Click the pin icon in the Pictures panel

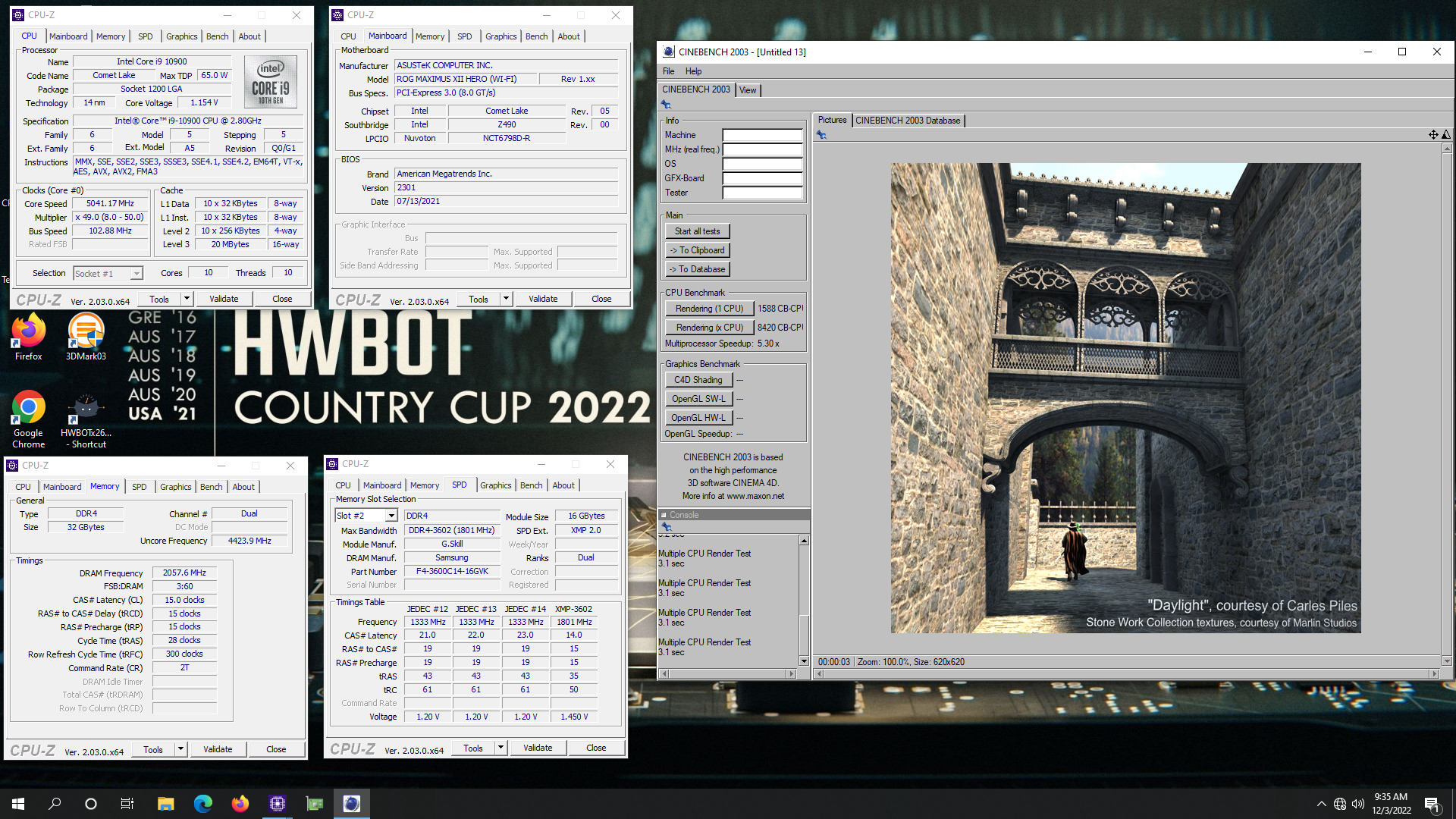coord(821,135)
